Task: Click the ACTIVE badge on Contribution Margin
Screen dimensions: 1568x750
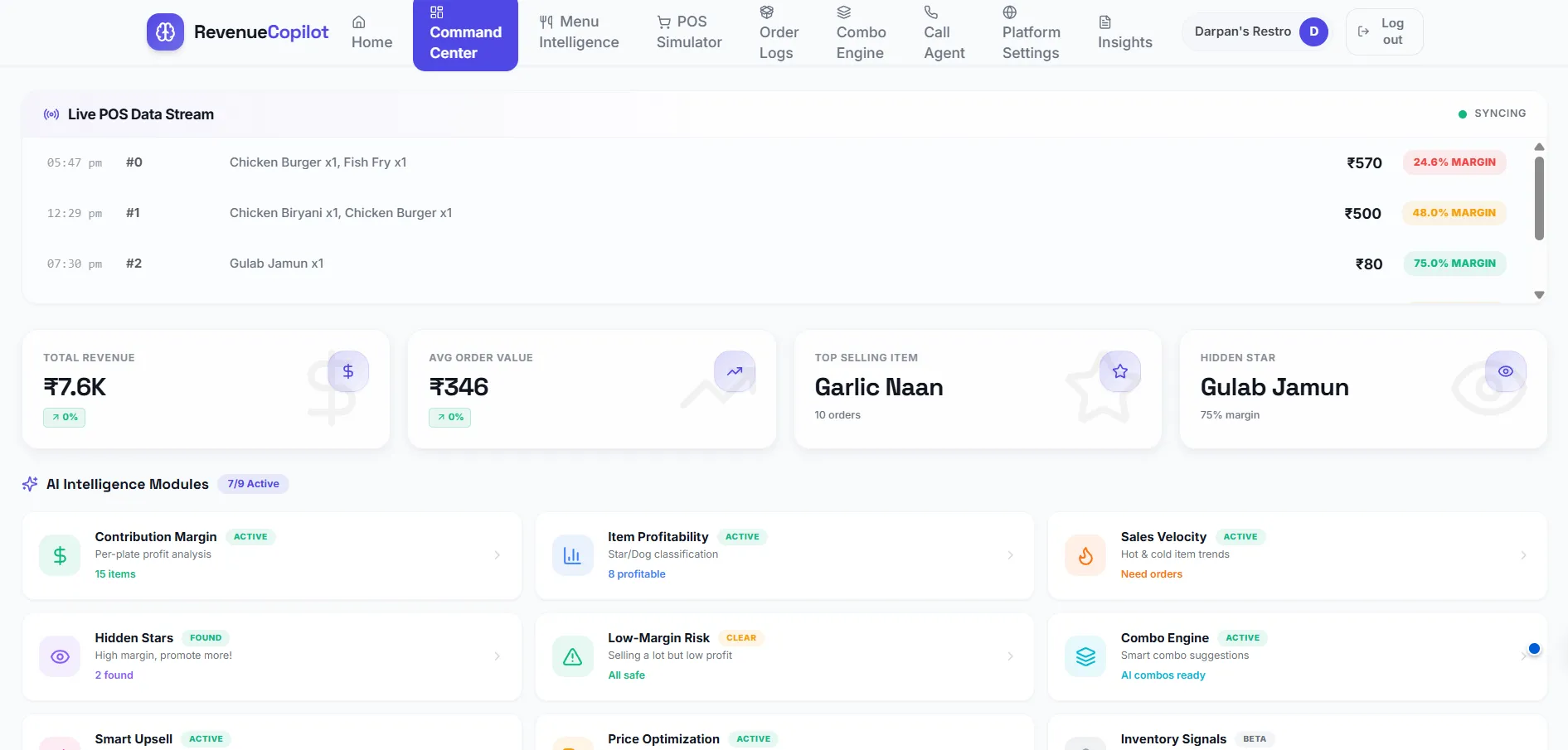Action: 250,537
